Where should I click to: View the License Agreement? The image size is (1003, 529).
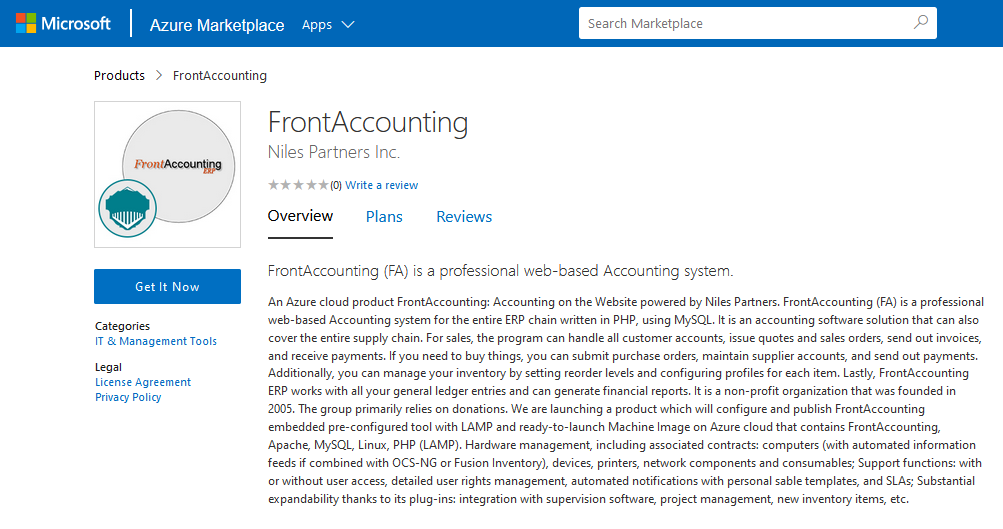click(143, 382)
